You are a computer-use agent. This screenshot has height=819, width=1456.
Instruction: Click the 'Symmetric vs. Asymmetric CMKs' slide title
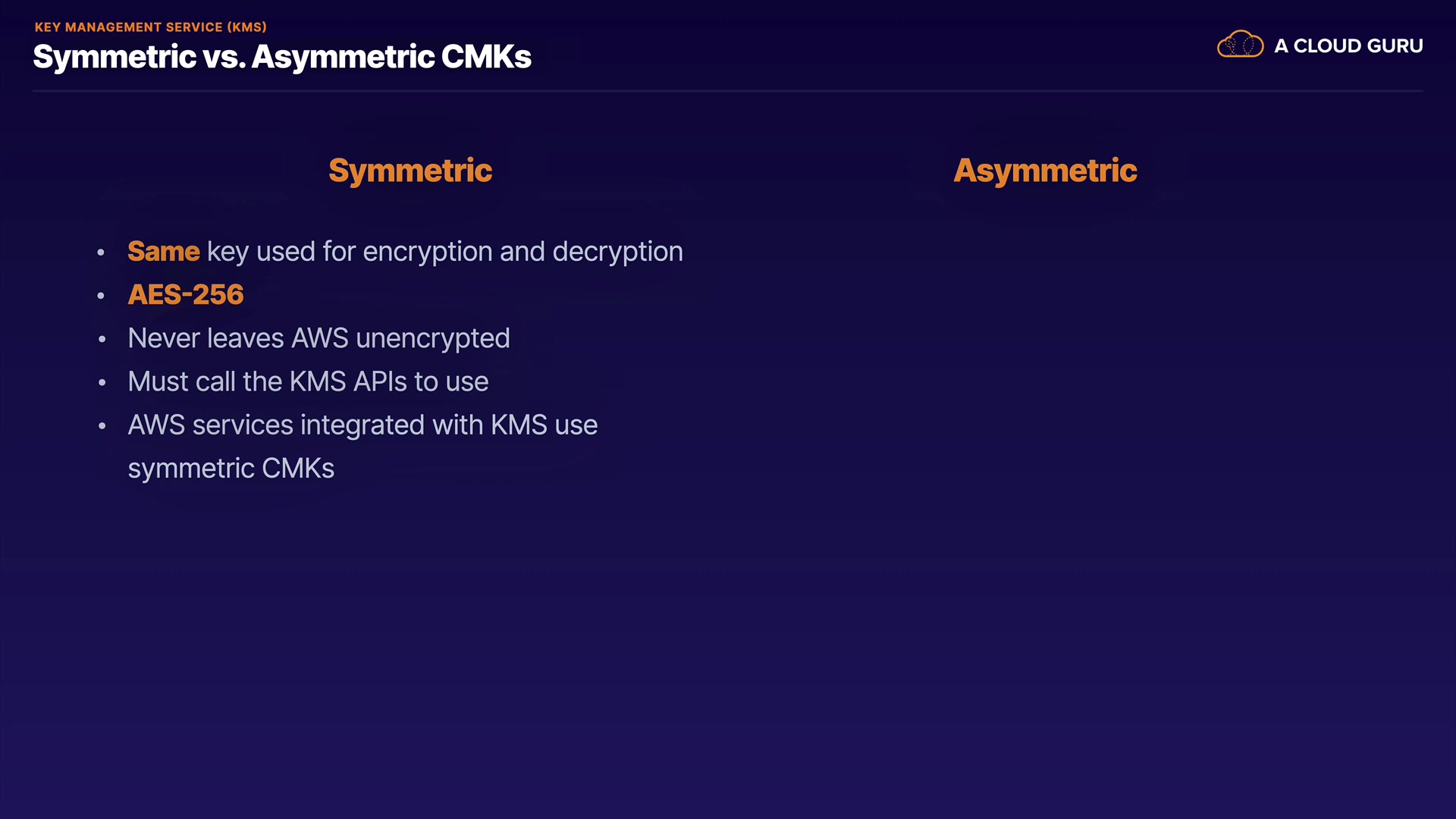pos(282,58)
